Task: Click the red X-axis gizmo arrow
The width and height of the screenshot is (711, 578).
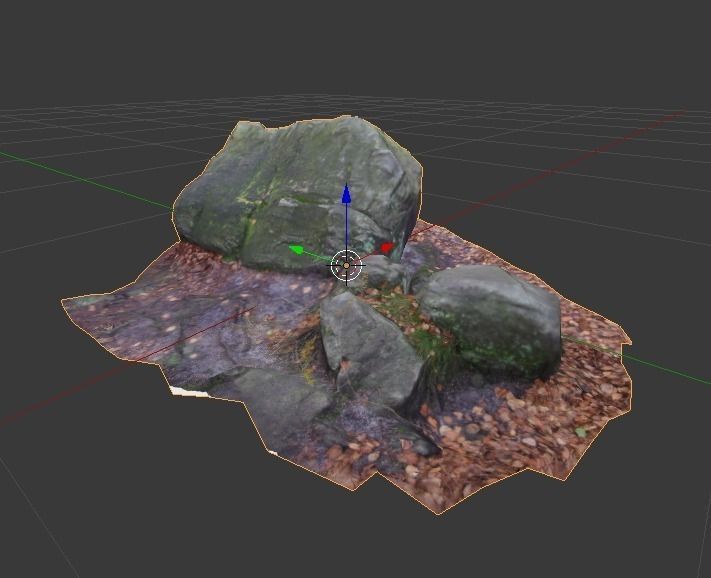Action: 387,248
